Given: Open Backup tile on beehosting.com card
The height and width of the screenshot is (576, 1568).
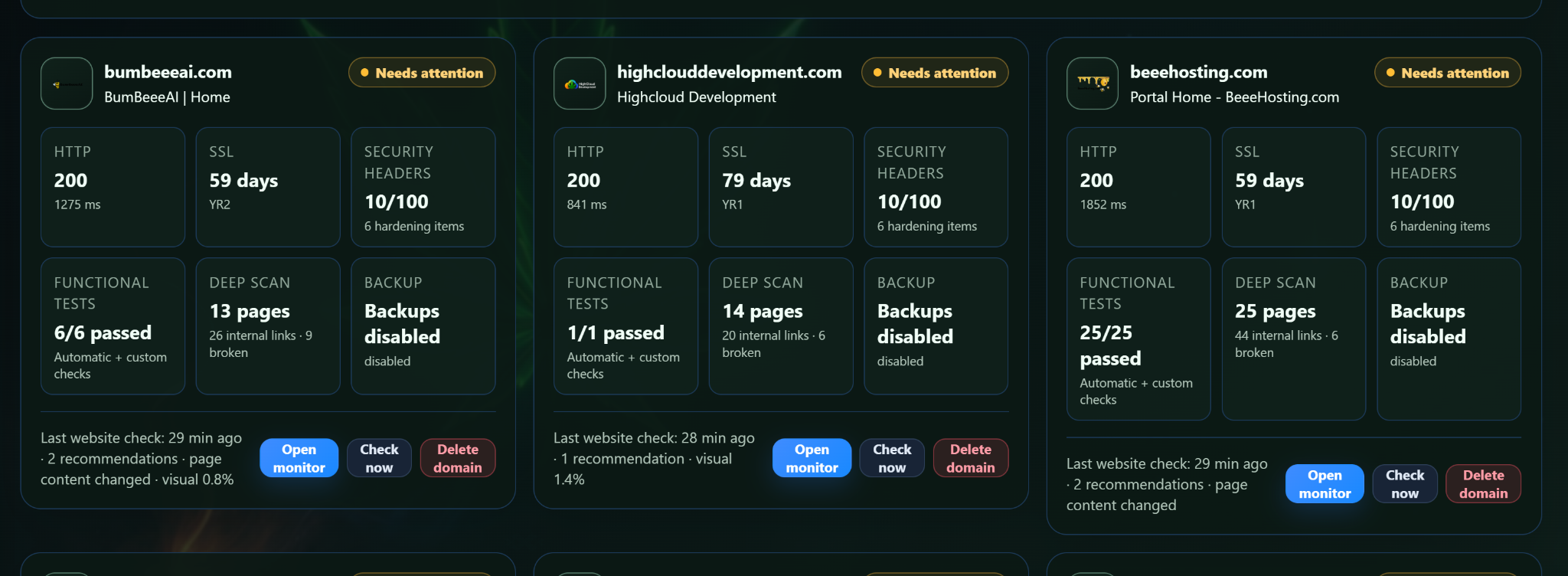Looking at the screenshot, I should (x=1449, y=339).
